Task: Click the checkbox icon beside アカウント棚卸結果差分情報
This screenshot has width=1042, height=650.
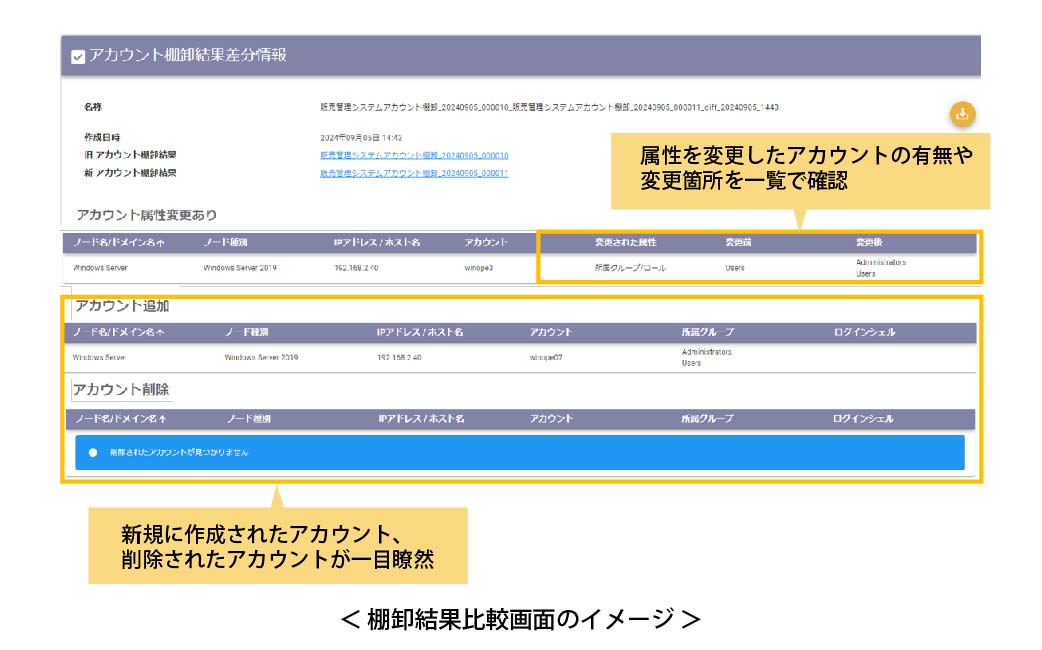Action: point(78,58)
